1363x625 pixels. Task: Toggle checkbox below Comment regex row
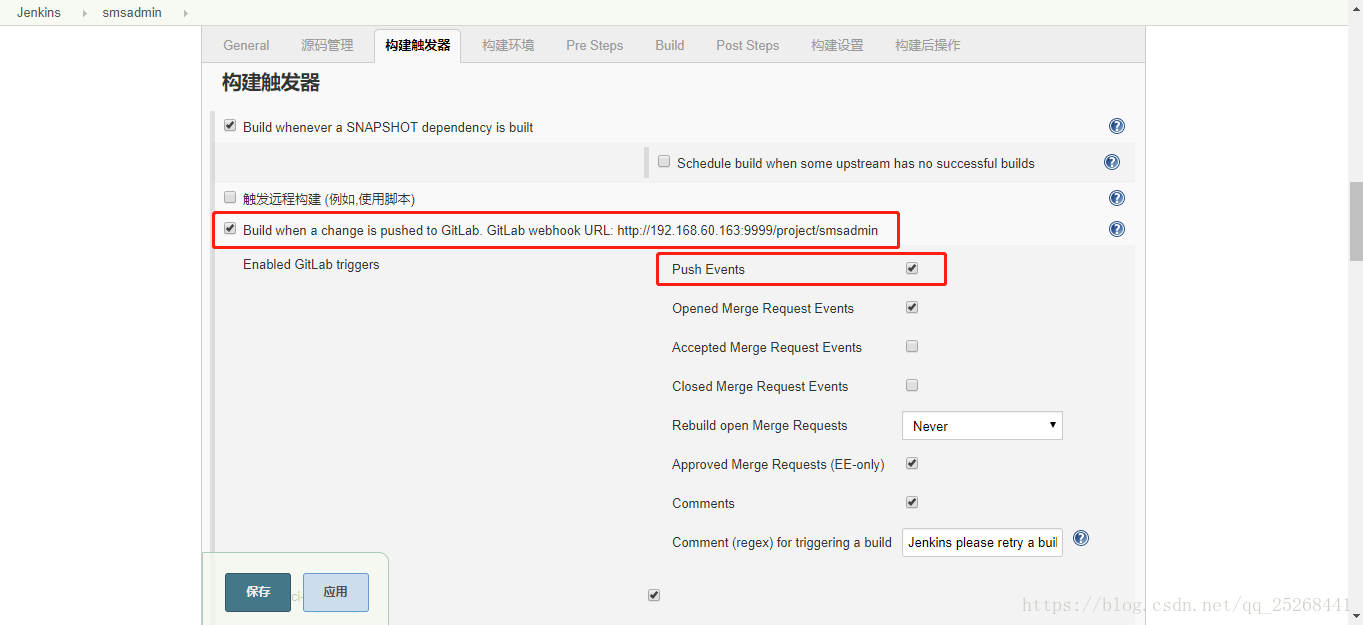coord(654,595)
